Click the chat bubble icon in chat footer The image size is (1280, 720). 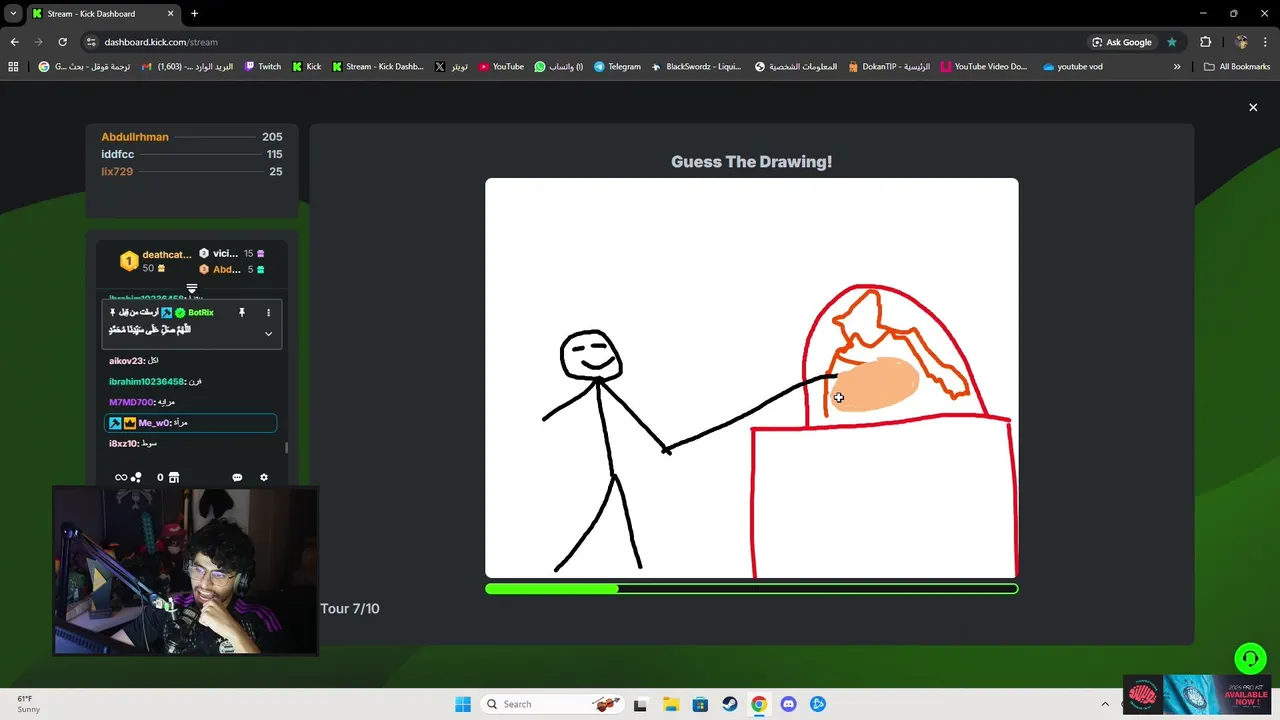pos(237,478)
